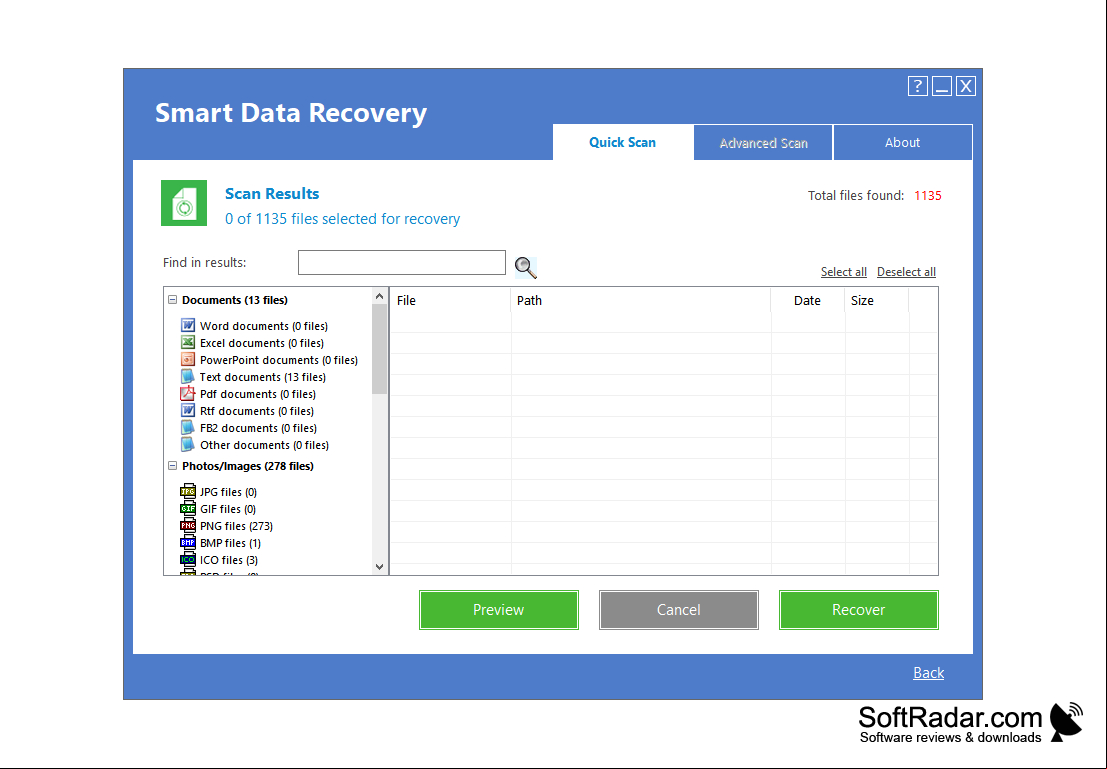Image resolution: width=1107 pixels, height=769 pixels.
Task: Click the Rtf documents file icon
Action: (187, 410)
